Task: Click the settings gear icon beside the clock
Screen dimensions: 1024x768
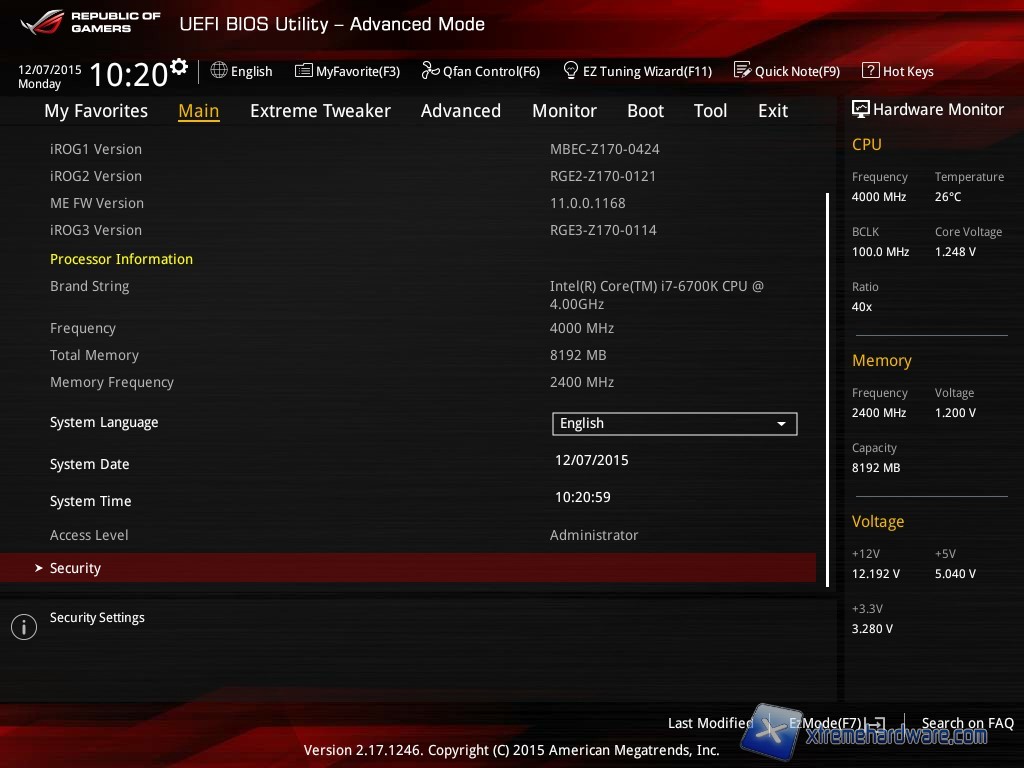Action: point(179,67)
